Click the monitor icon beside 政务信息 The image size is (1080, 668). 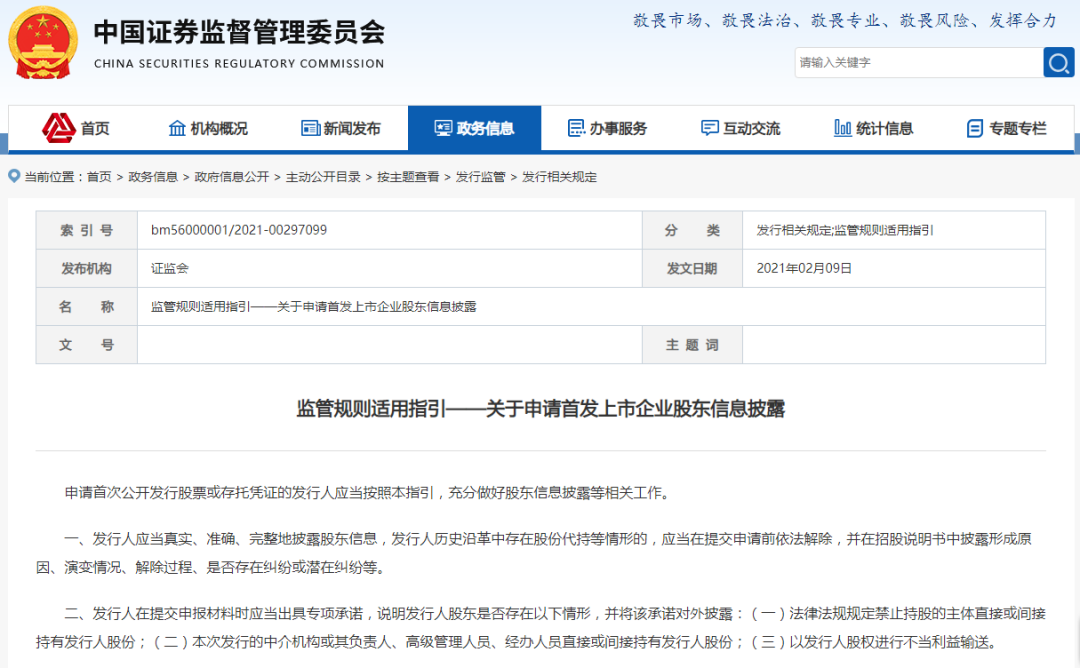tap(444, 128)
